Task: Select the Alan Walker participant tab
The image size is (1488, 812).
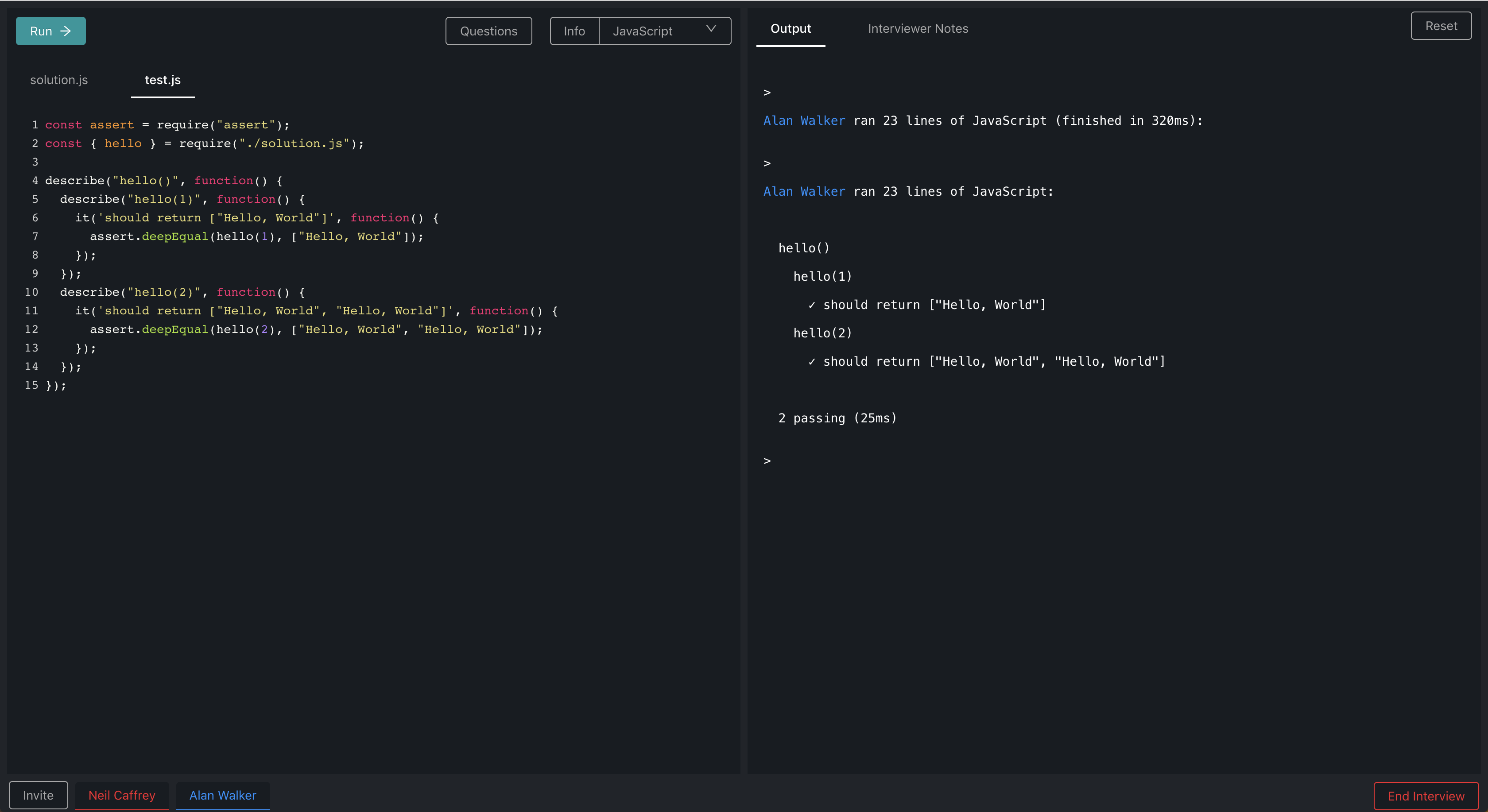Action: pyautogui.click(x=223, y=795)
